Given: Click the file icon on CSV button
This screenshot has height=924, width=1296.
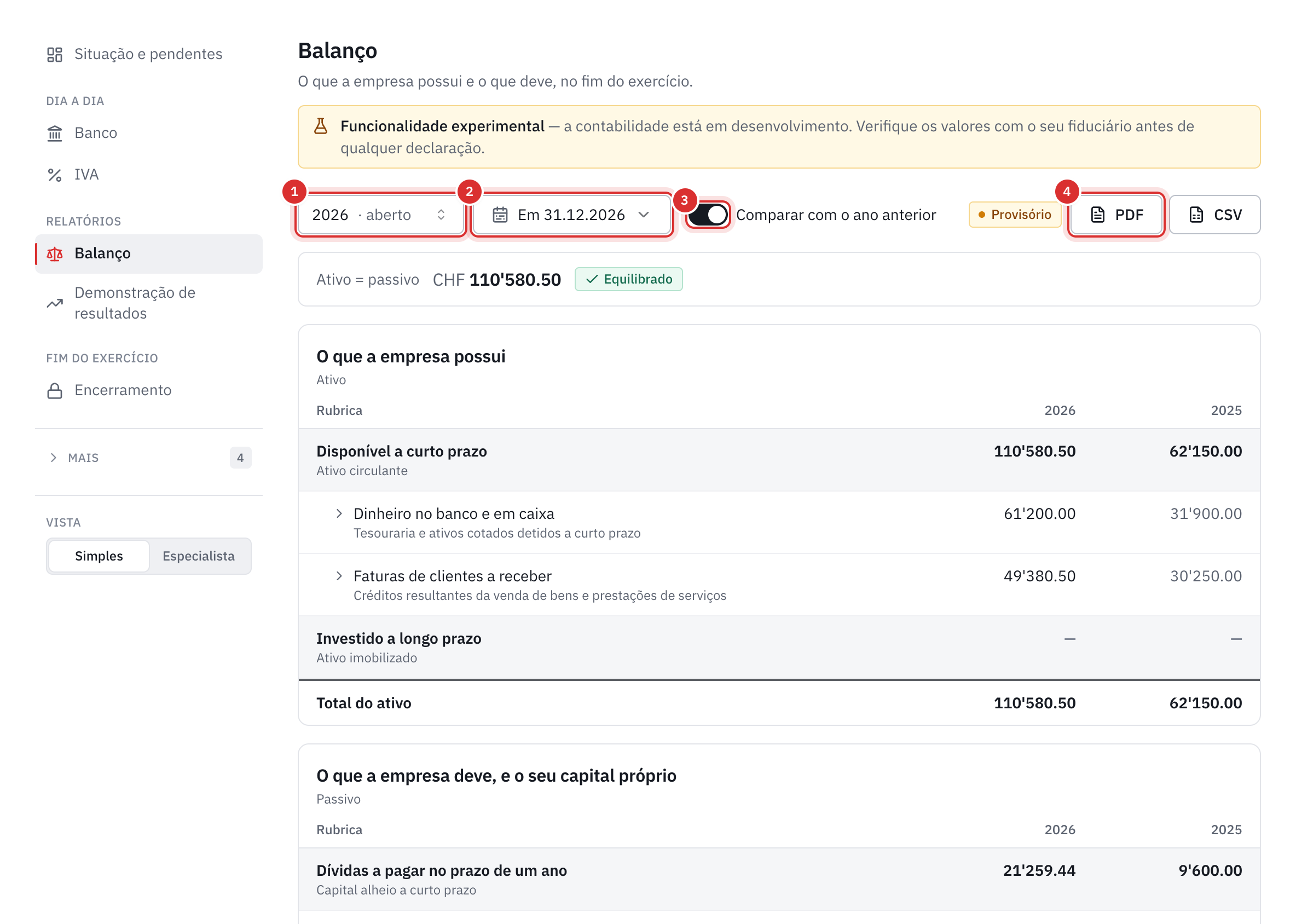Looking at the screenshot, I should tap(1196, 215).
